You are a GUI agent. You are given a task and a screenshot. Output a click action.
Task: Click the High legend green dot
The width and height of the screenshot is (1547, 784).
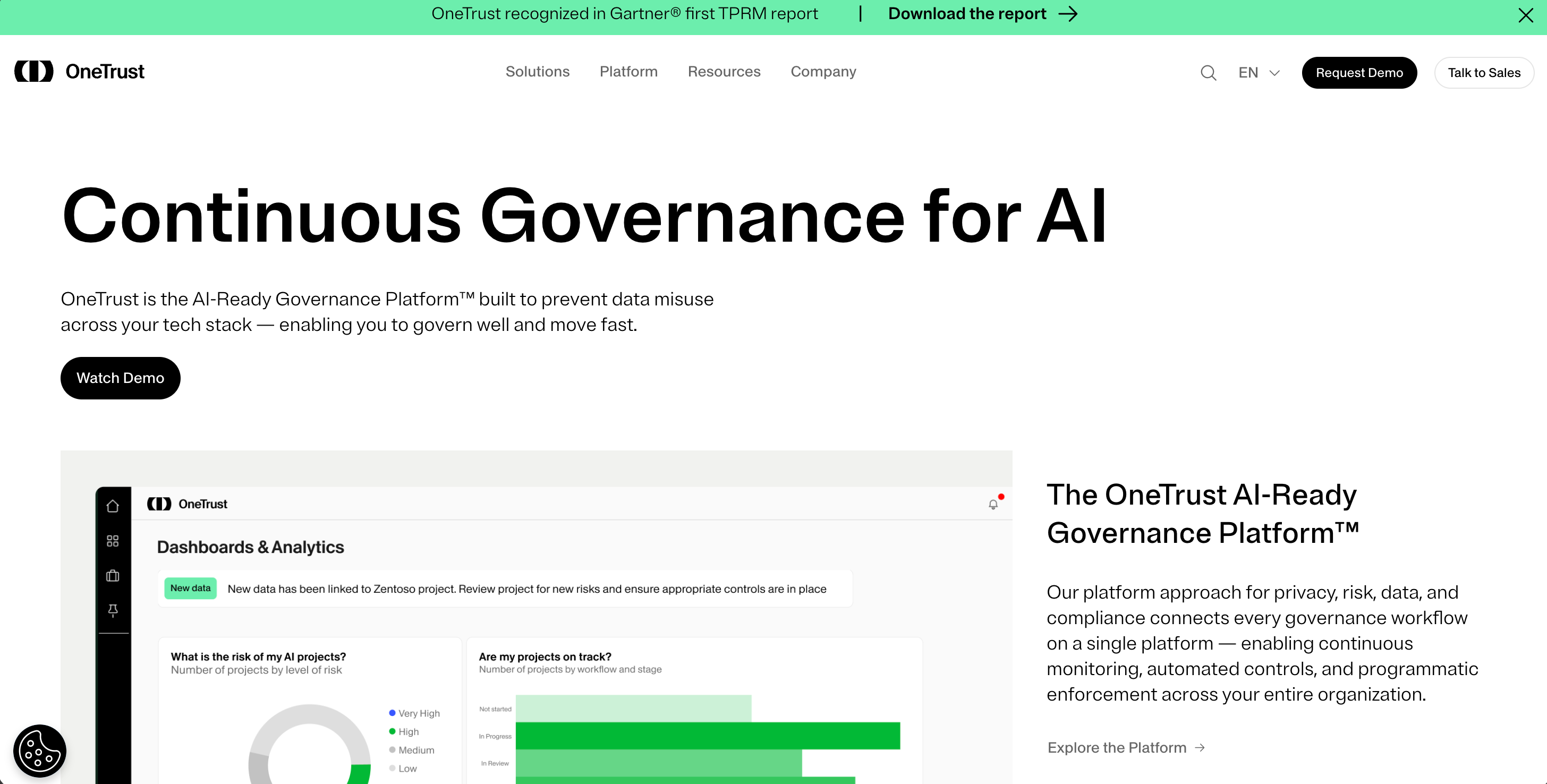coord(392,731)
